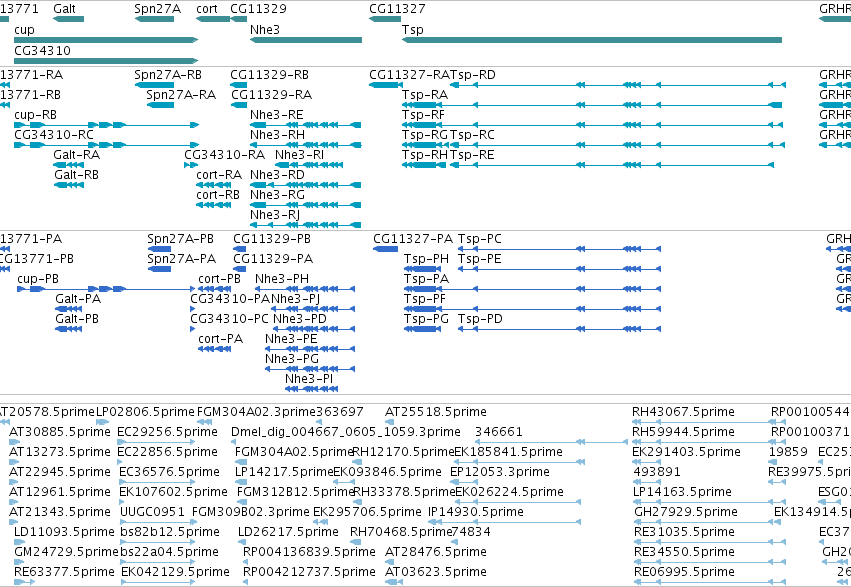The width and height of the screenshot is (851, 587).
Task: Select the Tsp-RE transcript
Action: coord(612,165)
